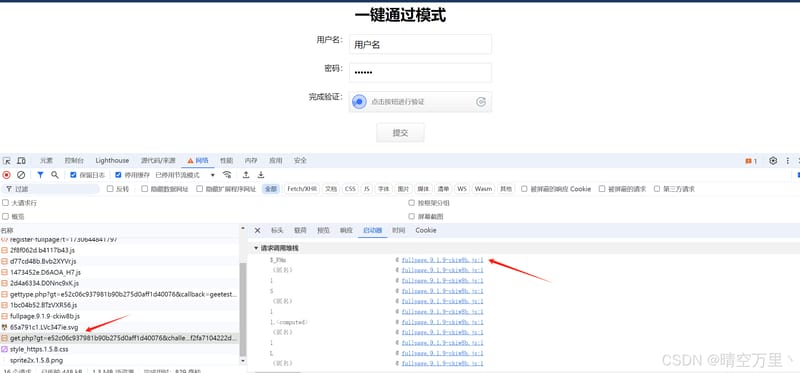800x373 pixels.
Task: Enable the 保留日志 checkbox
Action: point(73,175)
